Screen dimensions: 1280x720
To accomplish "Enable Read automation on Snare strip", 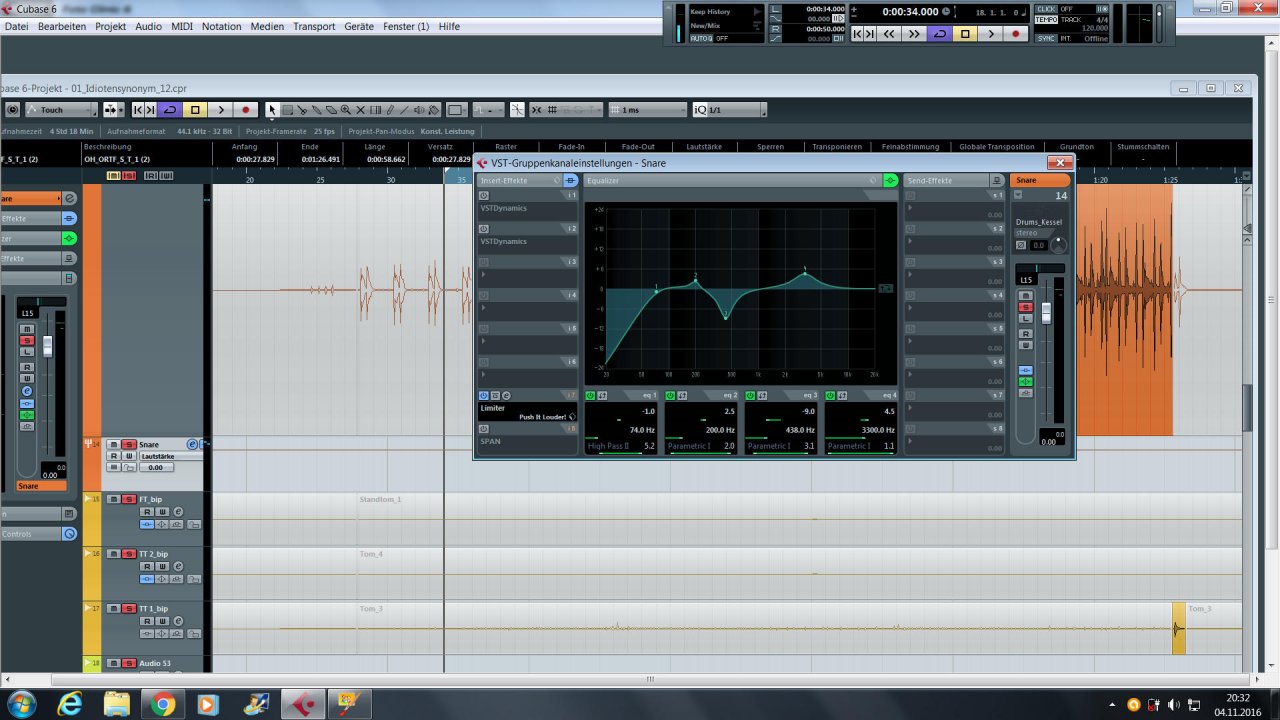I will point(1026,333).
